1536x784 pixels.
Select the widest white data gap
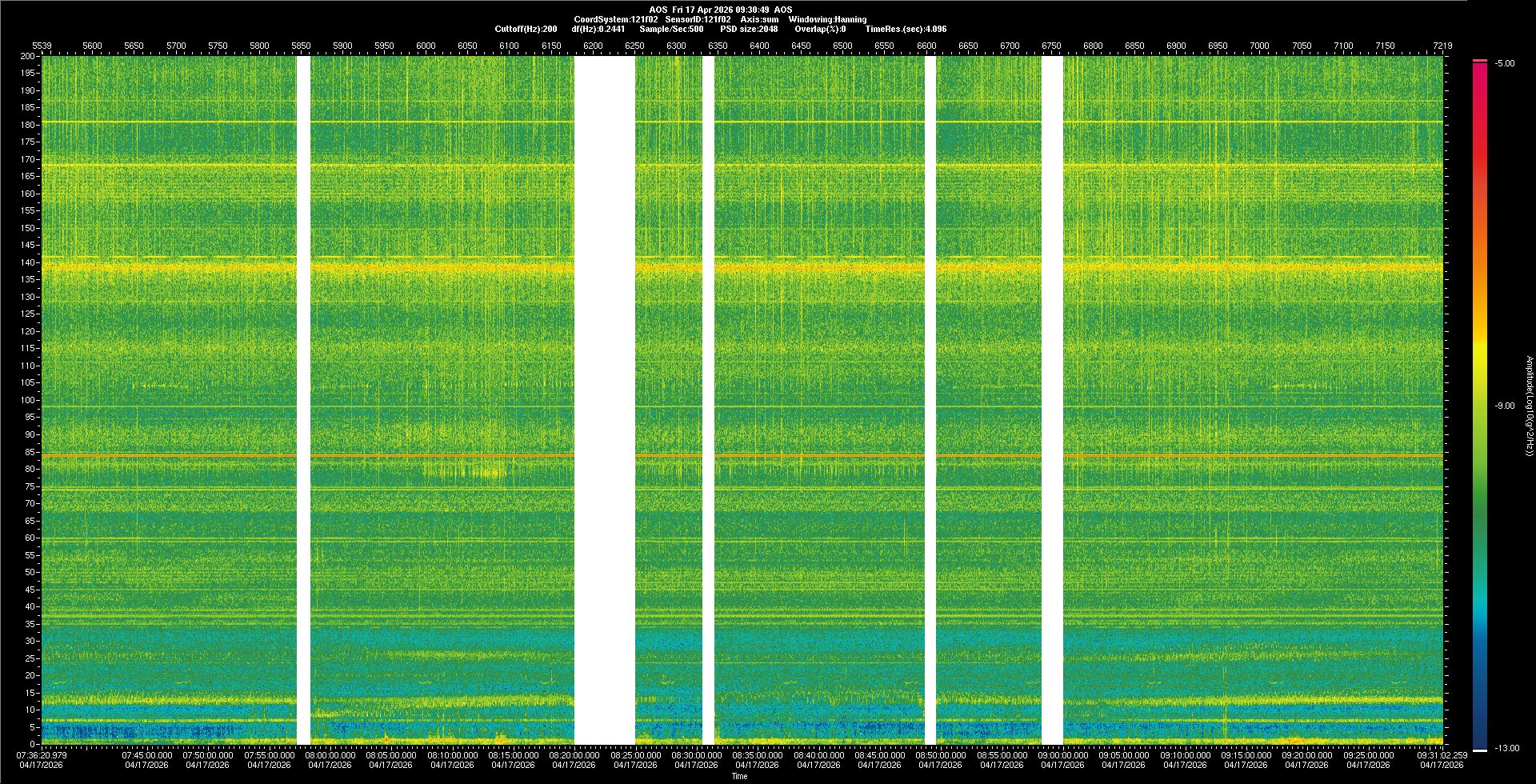click(604, 400)
